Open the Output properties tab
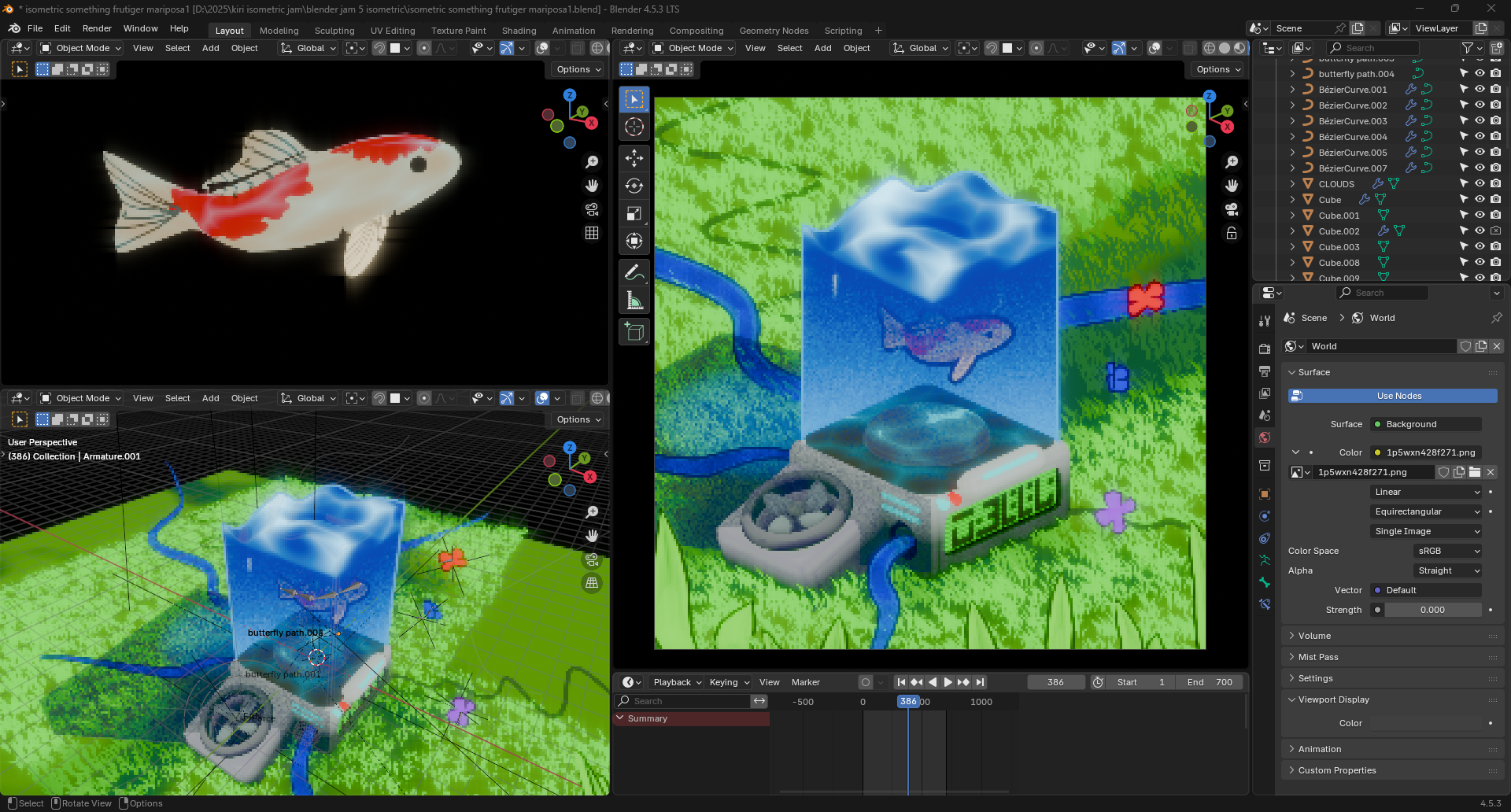The image size is (1511, 812). coord(1265,371)
